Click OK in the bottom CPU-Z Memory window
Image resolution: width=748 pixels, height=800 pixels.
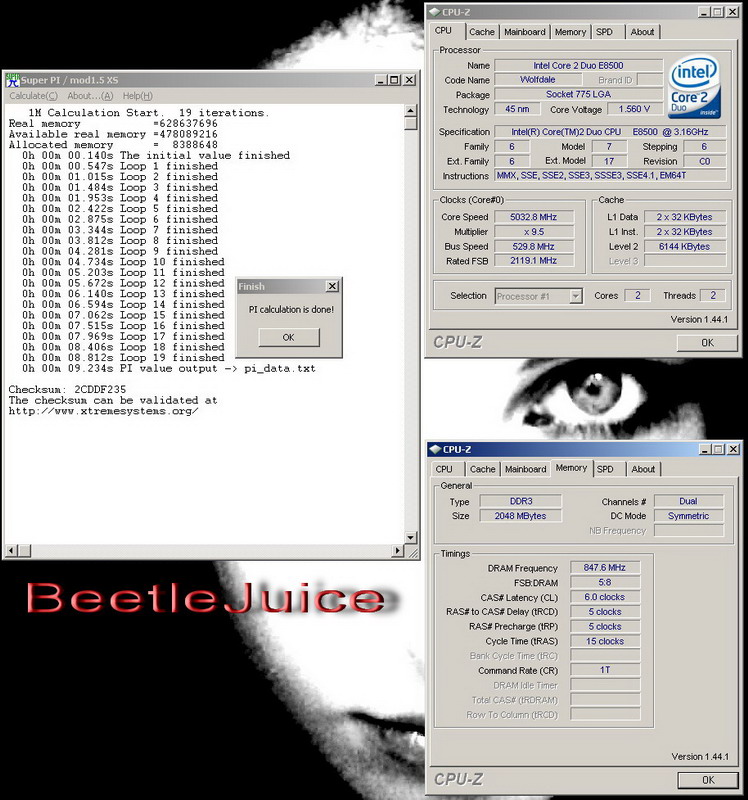[x=708, y=780]
